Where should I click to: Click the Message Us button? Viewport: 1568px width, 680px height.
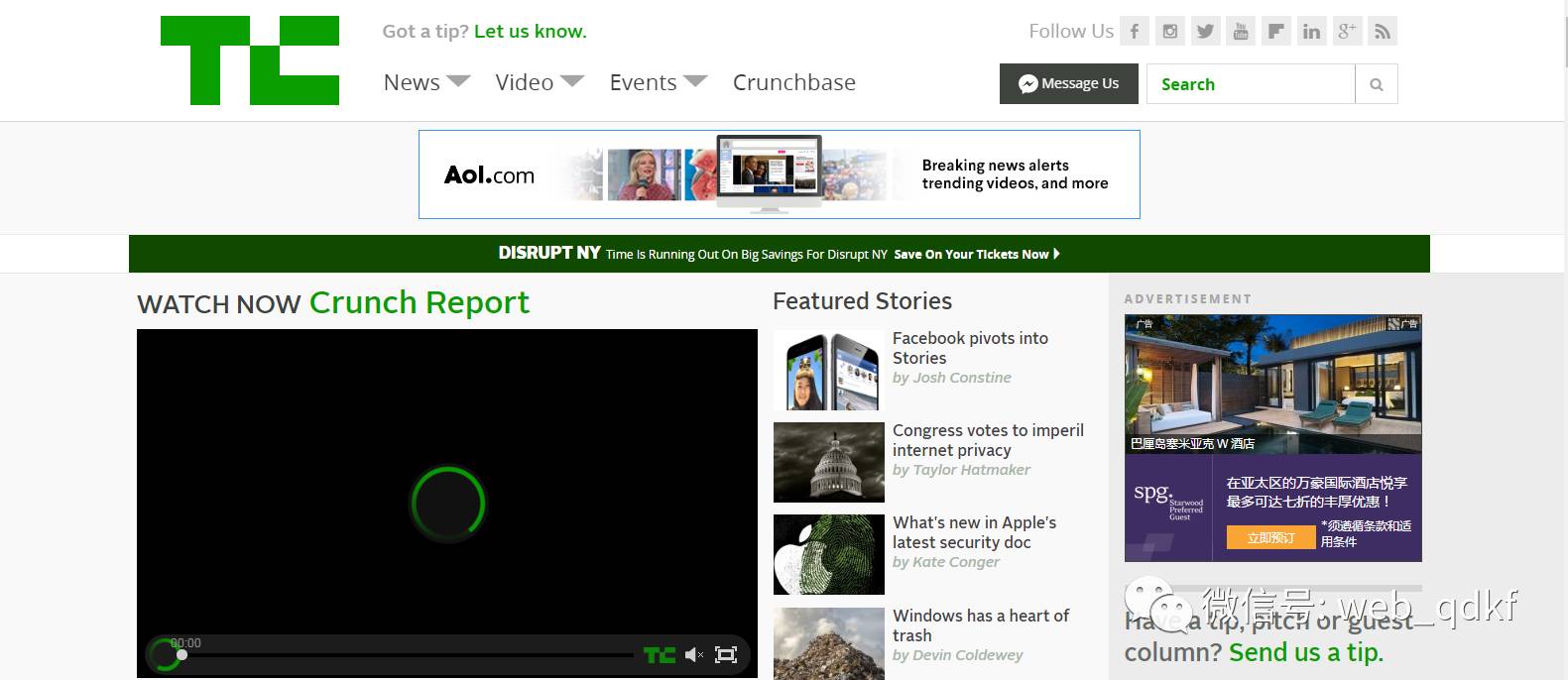point(1069,84)
